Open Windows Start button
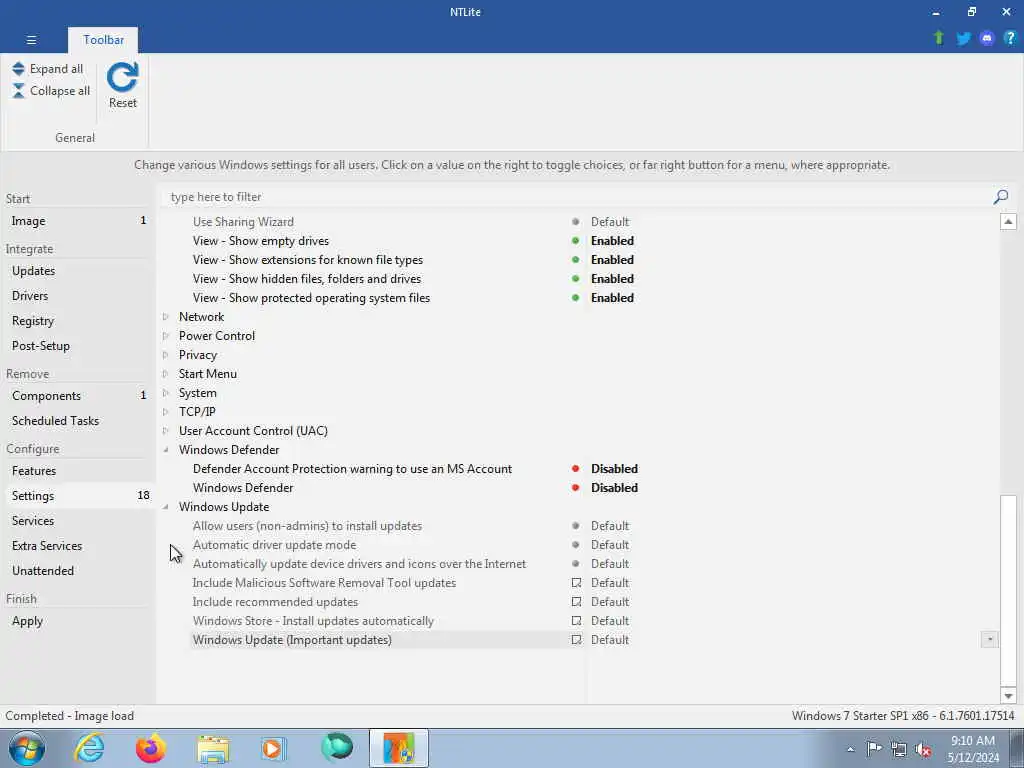This screenshot has height=768, width=1024. point(27,748)
